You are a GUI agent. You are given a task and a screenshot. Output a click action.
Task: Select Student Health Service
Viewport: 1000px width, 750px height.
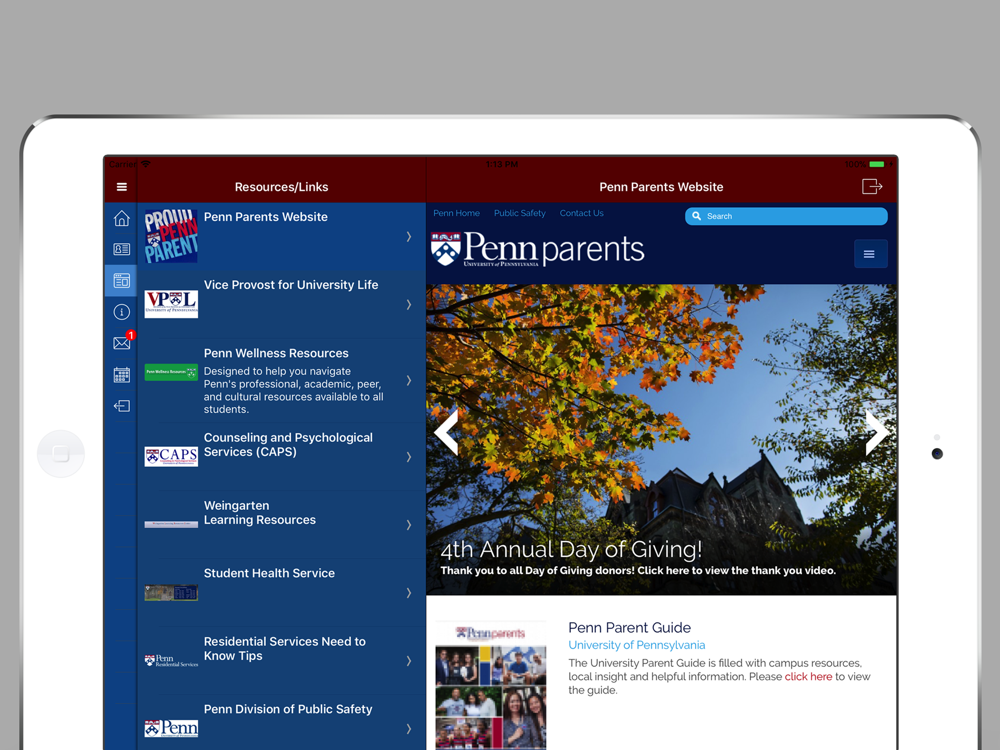pos(281,593)
